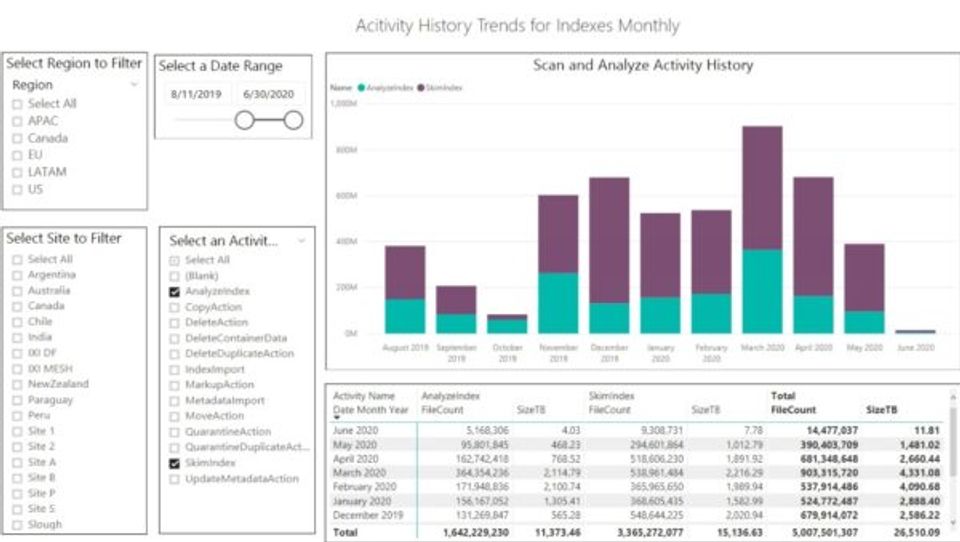The width and height of the screenshot is (960, 542).
Task: Check India in the site filter
Action: (x=17, y=337)
